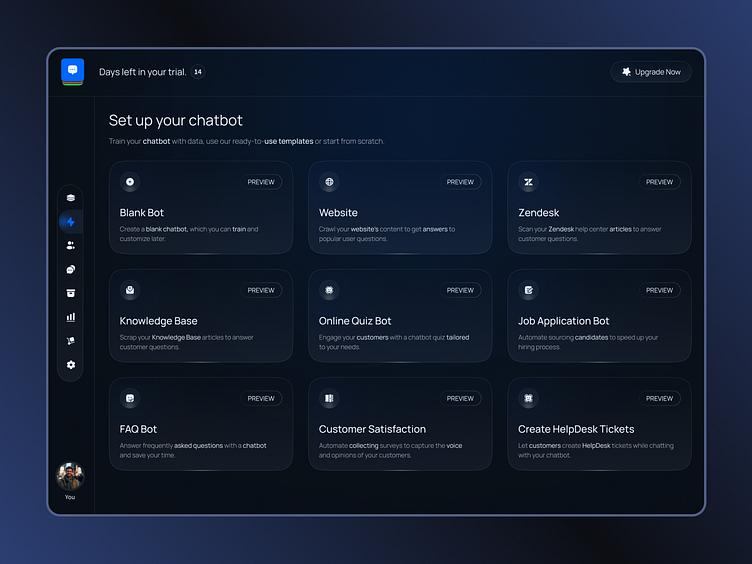Open the archive box sidebar icon

[71, 293]
